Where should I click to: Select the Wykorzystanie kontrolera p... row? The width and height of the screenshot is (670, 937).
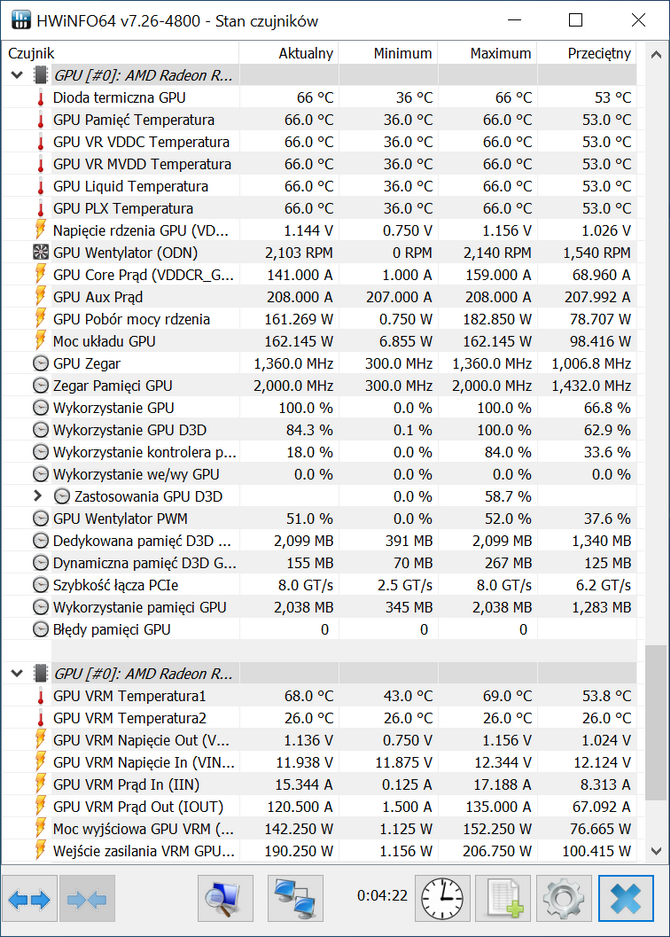tap(319, 452)
